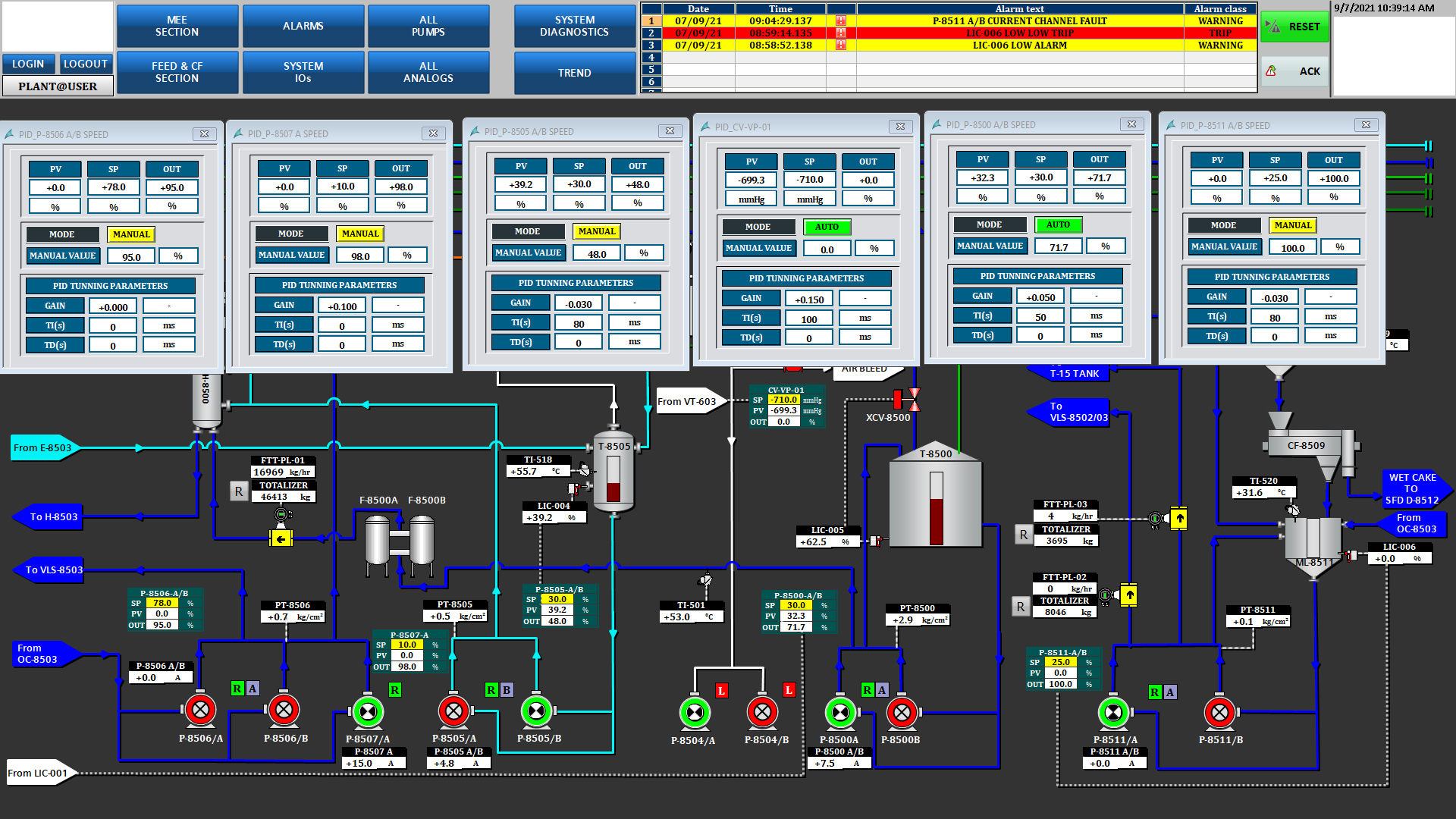Click alarm icon for P-8511 current channel fault
Viewport: 1456px width, 819px height.
click(841, 21)
